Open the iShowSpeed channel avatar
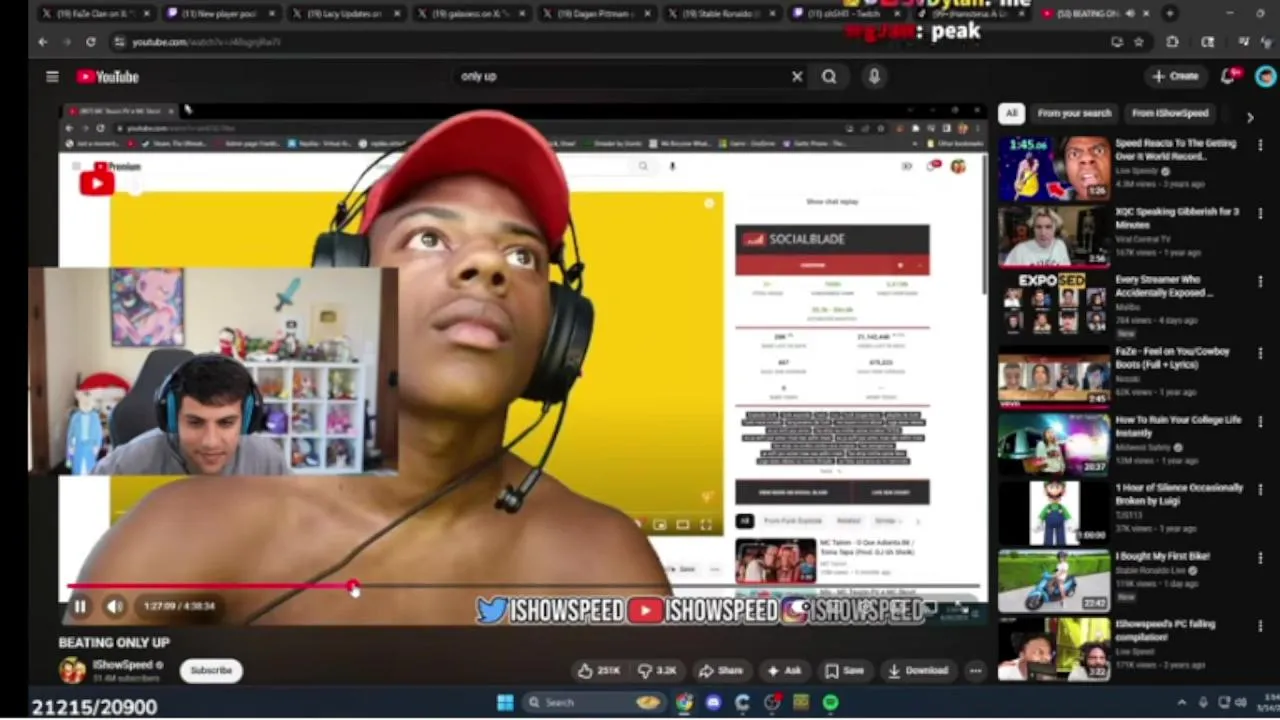Image resolution: width=1280 pixels, height=720 pixels. point(72,670)
